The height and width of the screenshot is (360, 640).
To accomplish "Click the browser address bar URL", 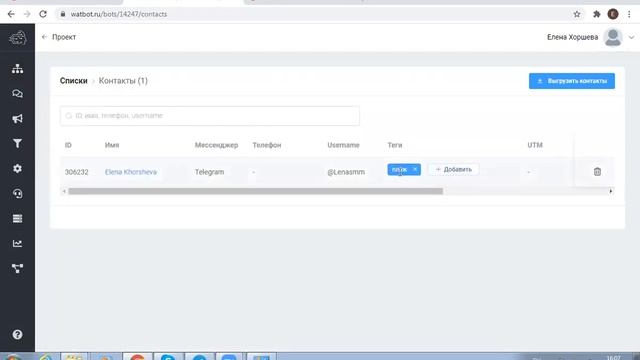I will click(119, 14).
